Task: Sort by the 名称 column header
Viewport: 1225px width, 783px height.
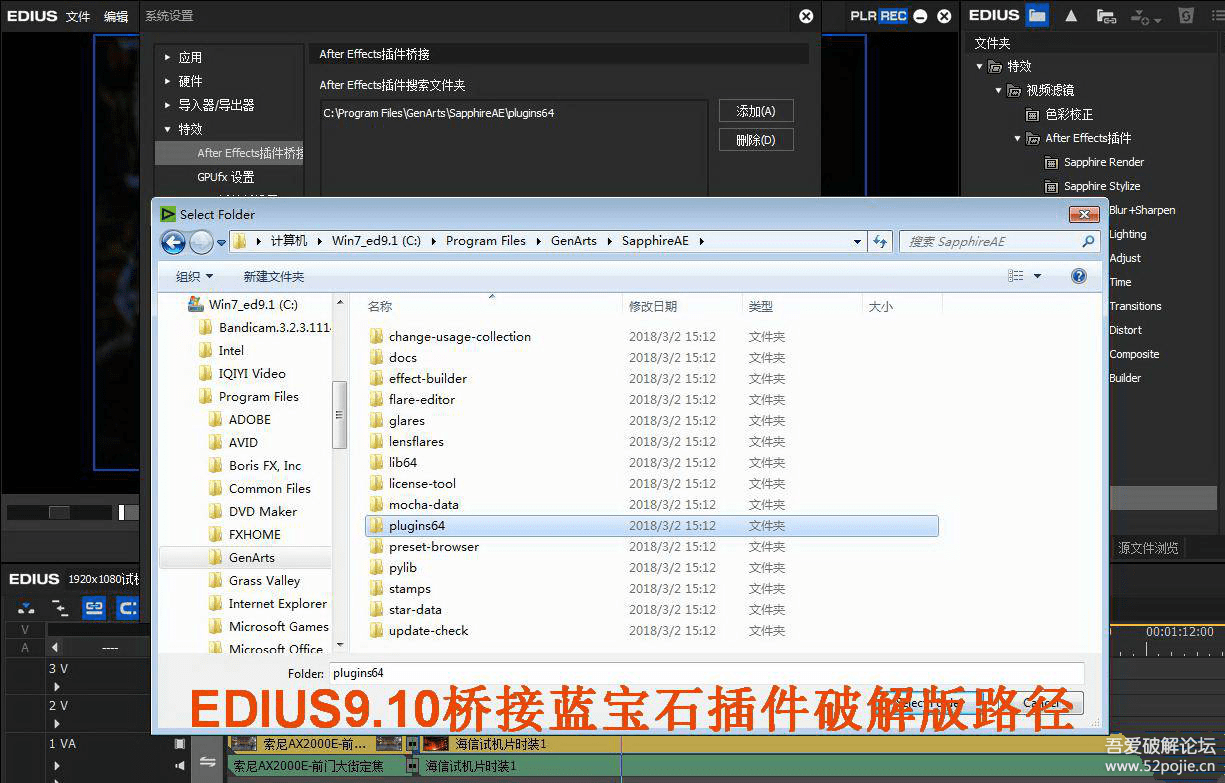Action: [379, 307]
